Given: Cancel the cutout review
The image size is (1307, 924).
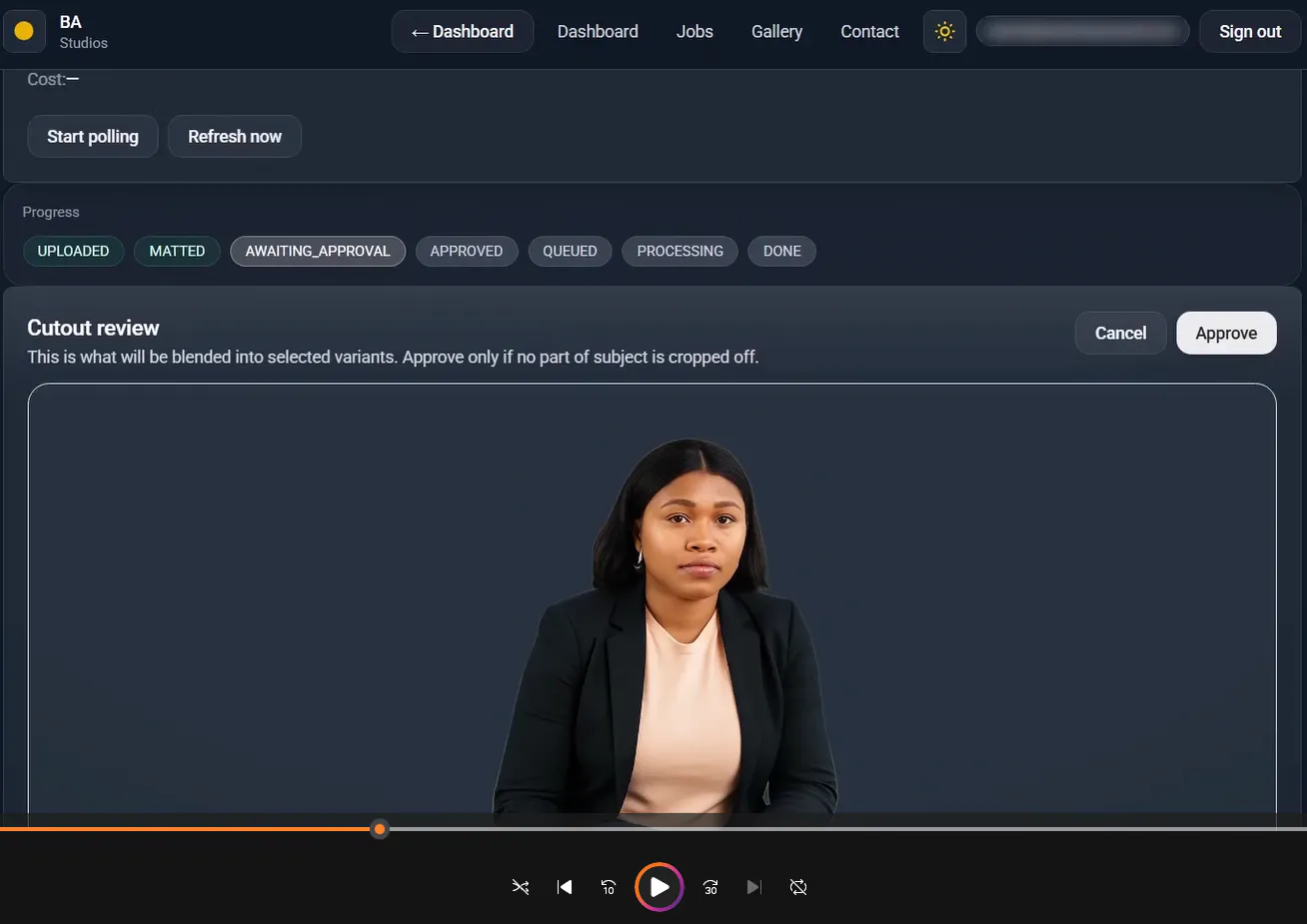Looking at the screenshot, I should point(1120,333).
